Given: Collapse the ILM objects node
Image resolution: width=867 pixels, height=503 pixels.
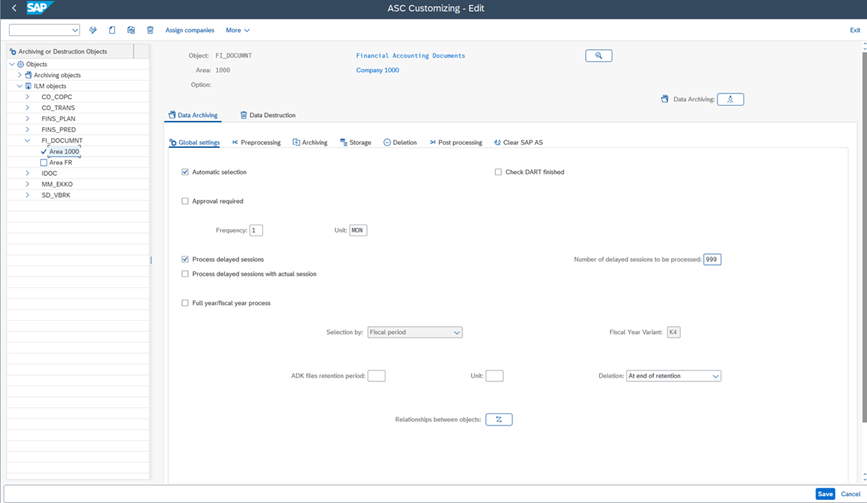Looking at the screenshot, I should click(19, 86).
